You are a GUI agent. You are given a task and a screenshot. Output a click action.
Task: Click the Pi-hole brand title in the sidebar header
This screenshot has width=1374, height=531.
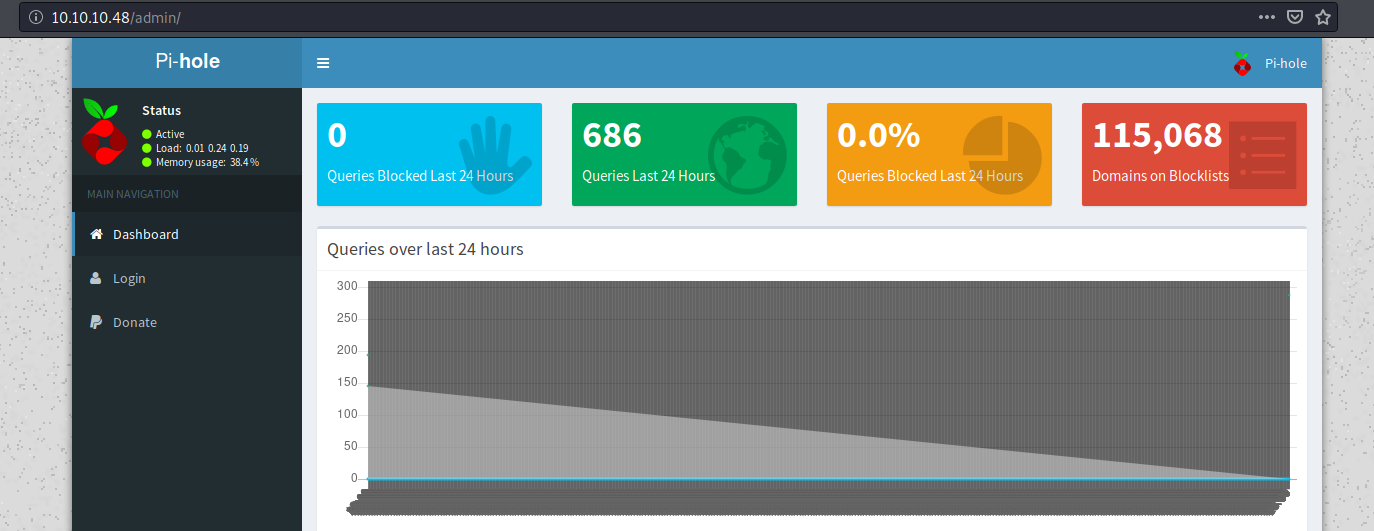coord(187,61)
